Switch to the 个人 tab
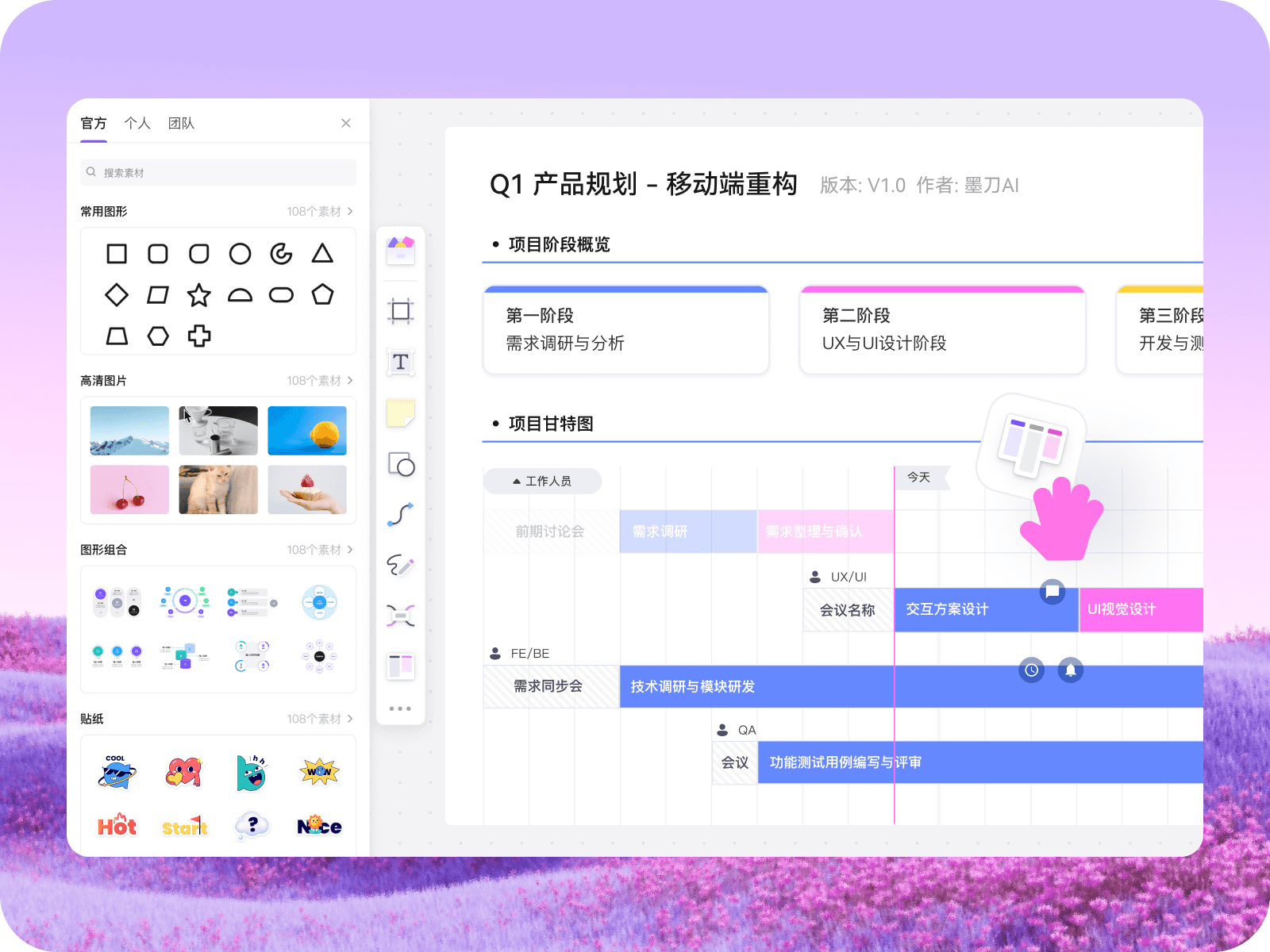Viewport: 1270px width, 952px height. 137,123
